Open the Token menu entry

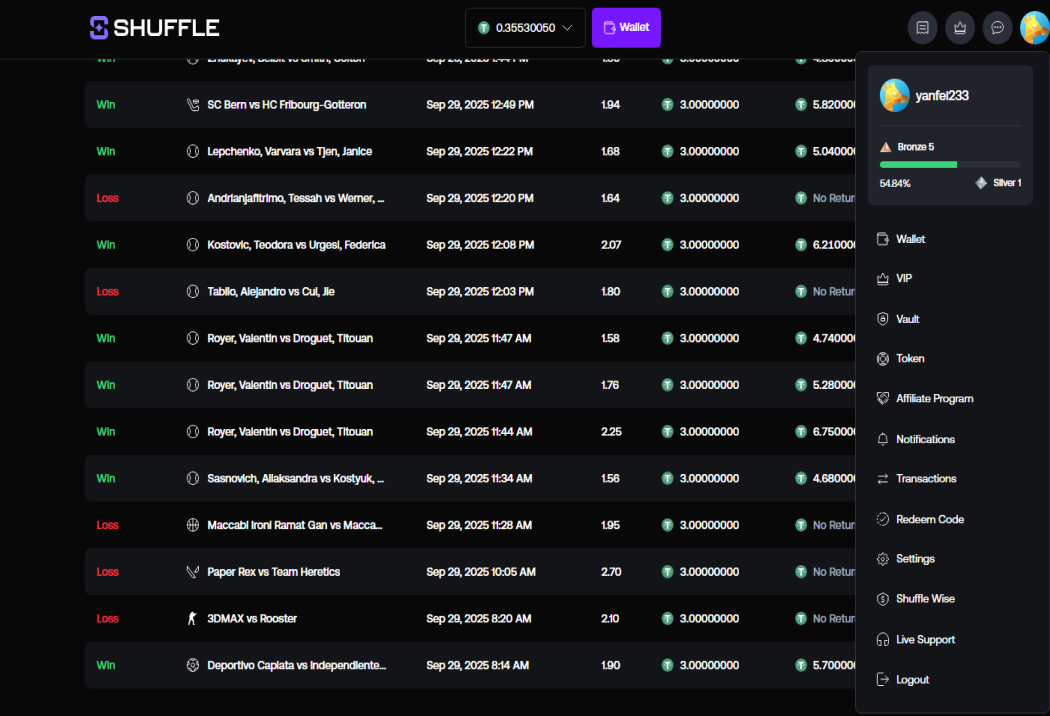[910, 359]
